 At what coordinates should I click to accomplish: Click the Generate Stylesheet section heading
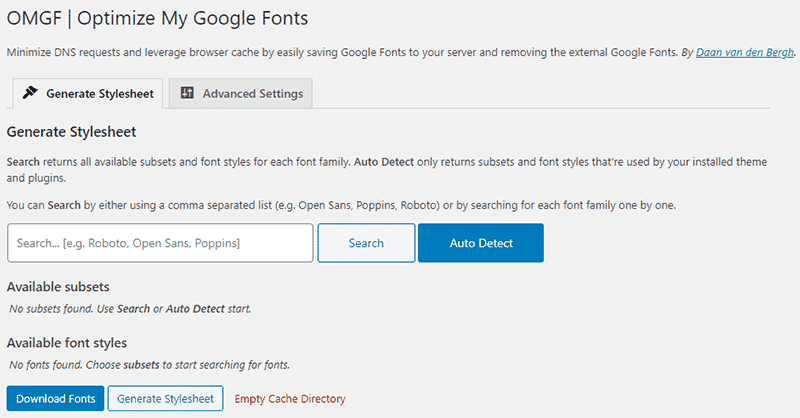[71, 131]
